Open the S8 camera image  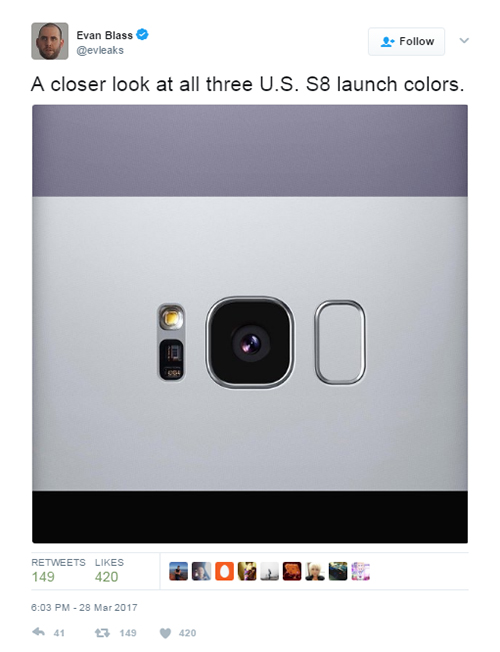pyautogui.click(x=250, y=324)
